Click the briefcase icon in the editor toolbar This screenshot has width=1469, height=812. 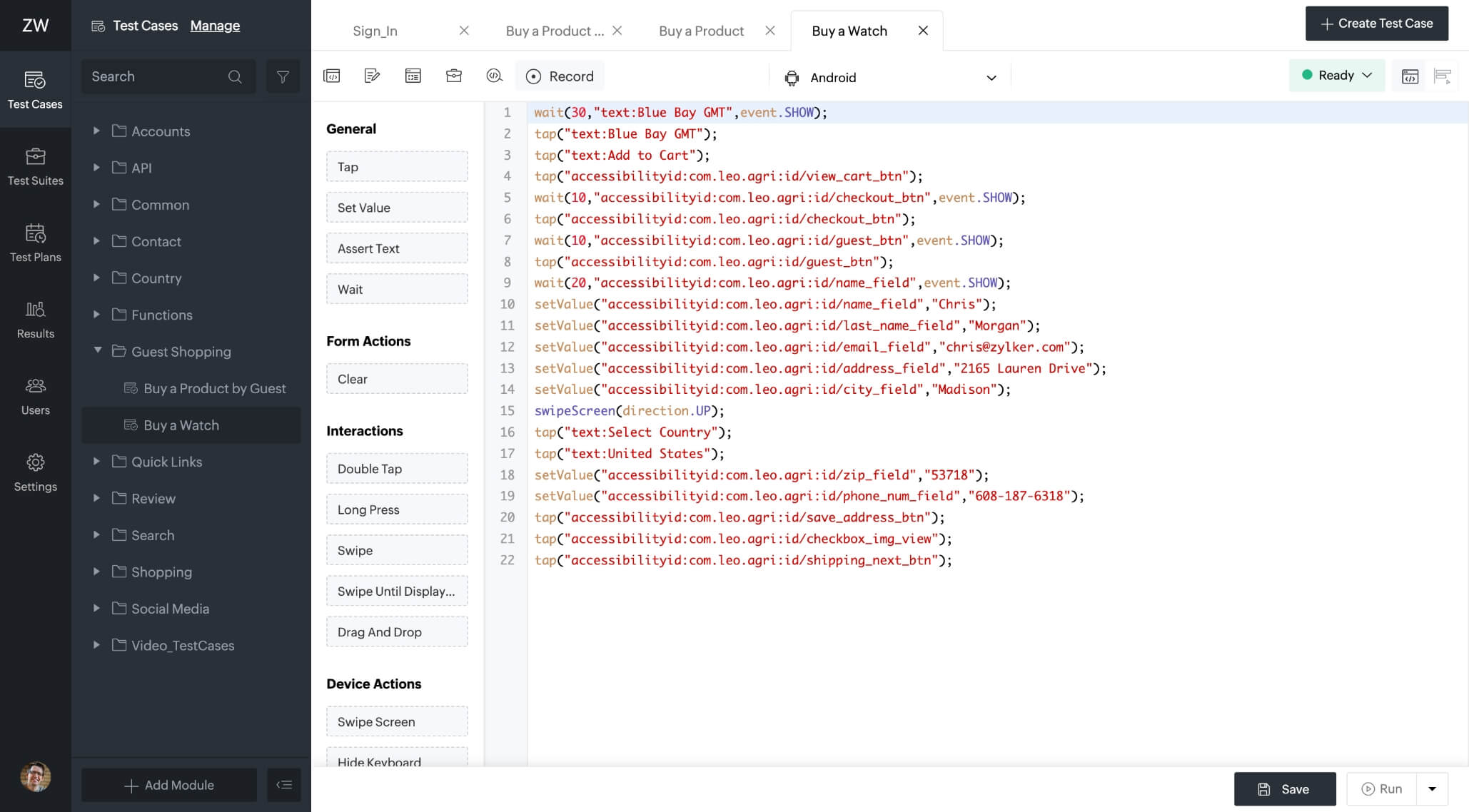click(x=454, y=76)
